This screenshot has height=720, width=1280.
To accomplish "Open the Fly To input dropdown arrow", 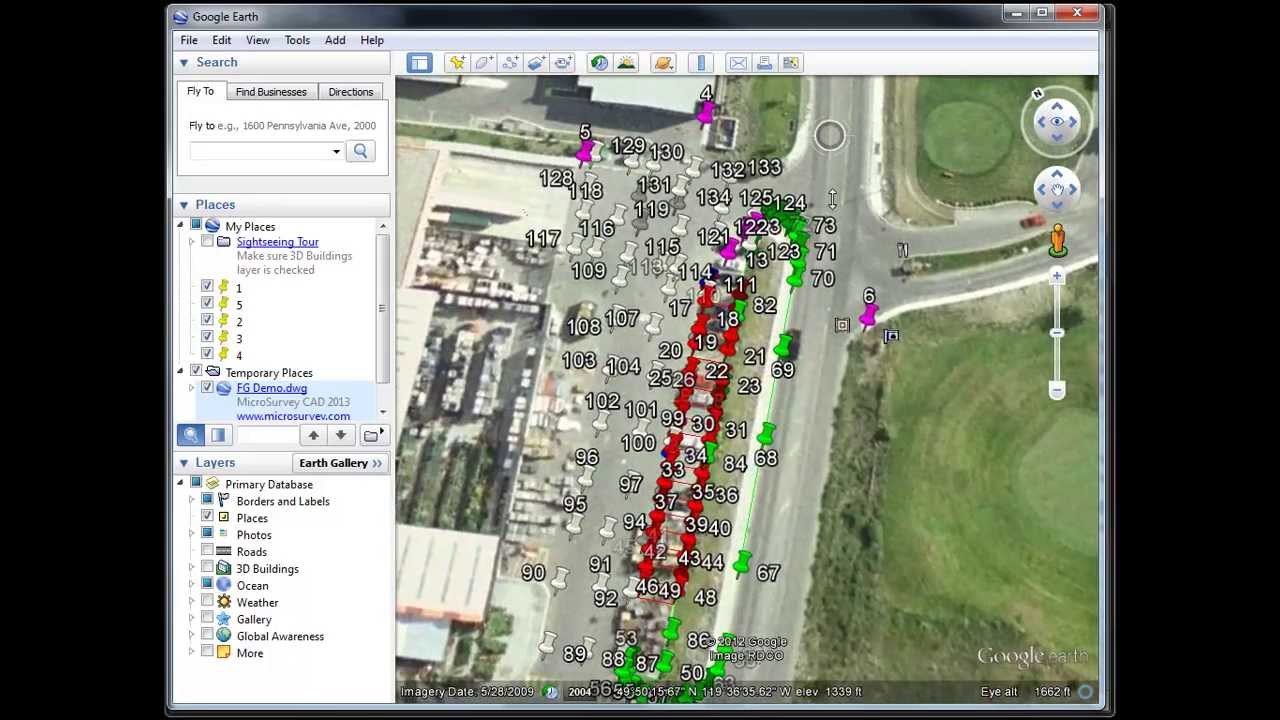I will pyautogui.click(x=336, y=152).
